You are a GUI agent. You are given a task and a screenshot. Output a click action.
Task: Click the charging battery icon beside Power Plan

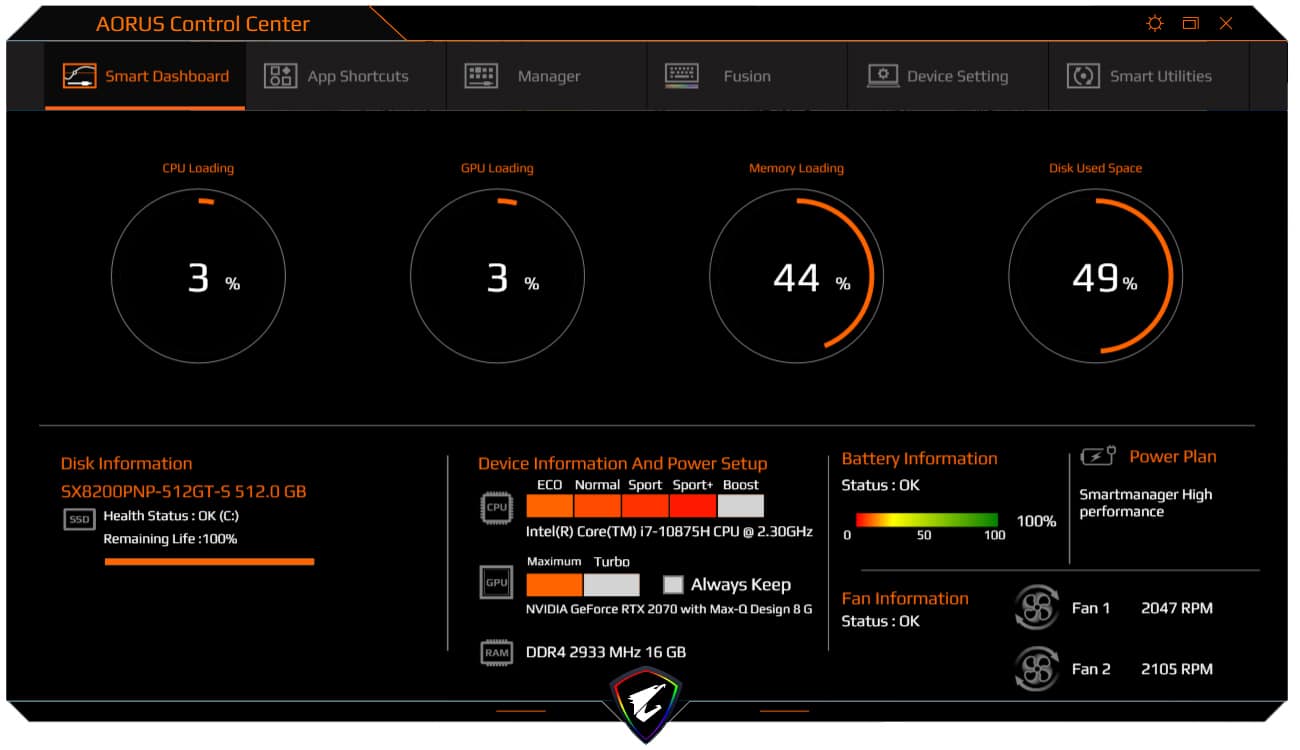[x=1097, y=456]
